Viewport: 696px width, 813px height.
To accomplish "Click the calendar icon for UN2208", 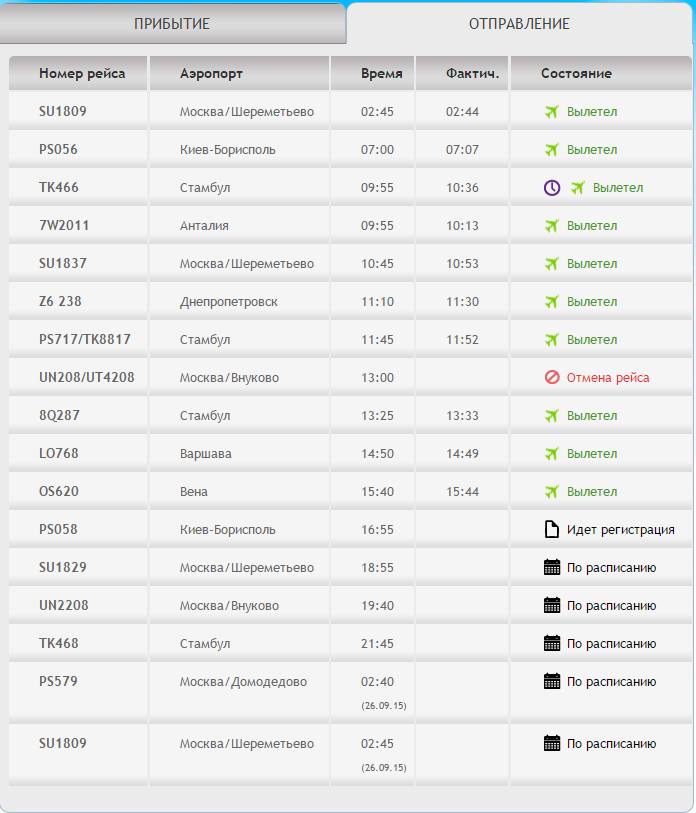I will pos(552,606).
